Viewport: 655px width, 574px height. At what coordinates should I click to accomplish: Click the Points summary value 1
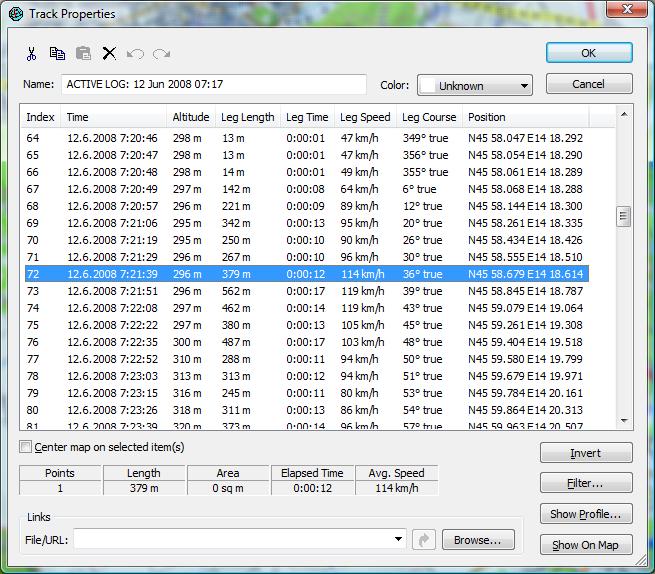point(60,488)
